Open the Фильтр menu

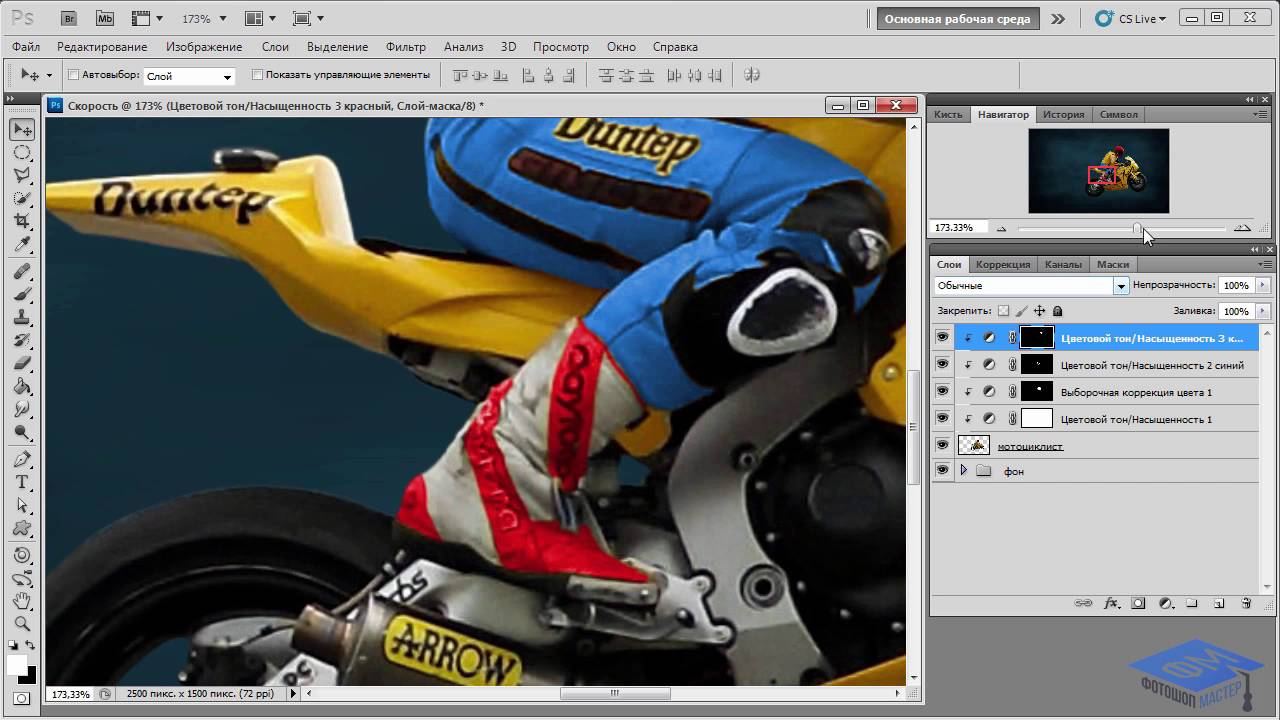click(x=405, y=47)
